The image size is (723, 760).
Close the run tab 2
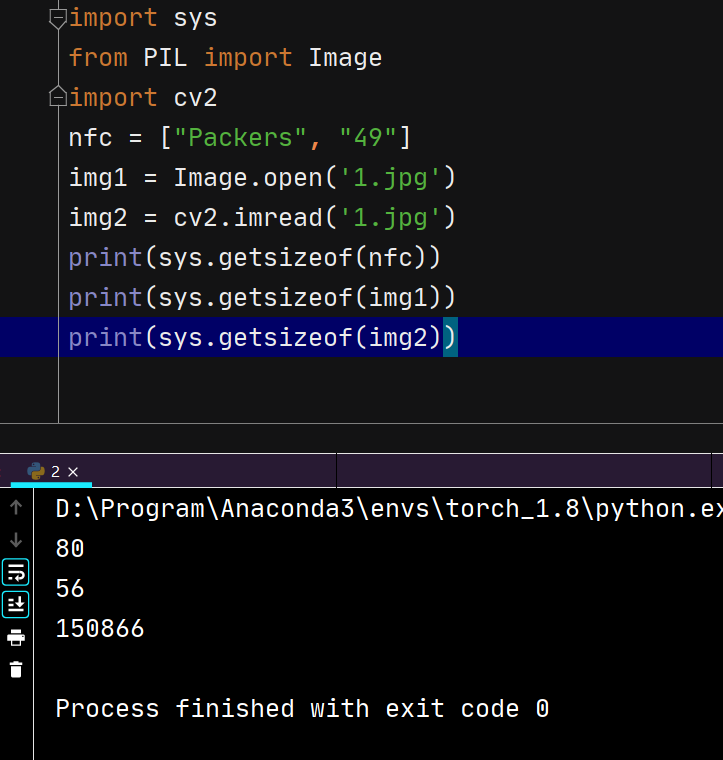point(73,472)
